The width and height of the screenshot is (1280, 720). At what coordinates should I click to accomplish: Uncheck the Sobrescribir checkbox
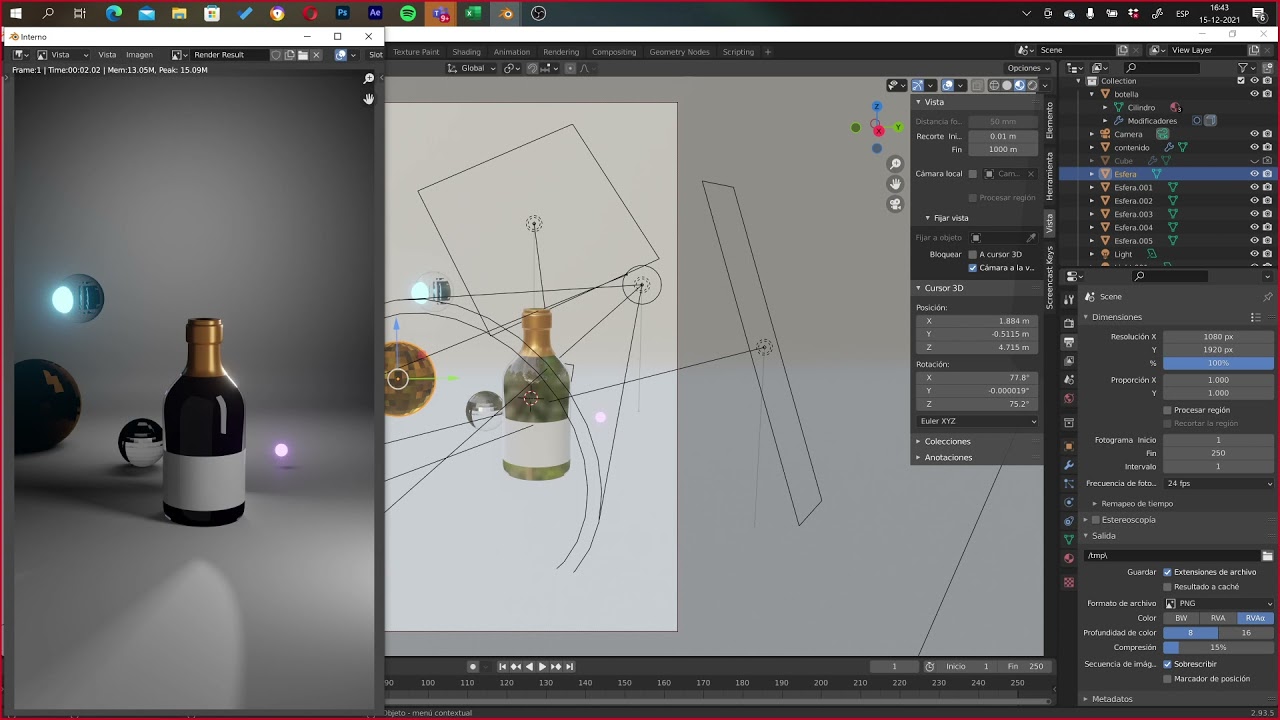(x=1167, y=664)
